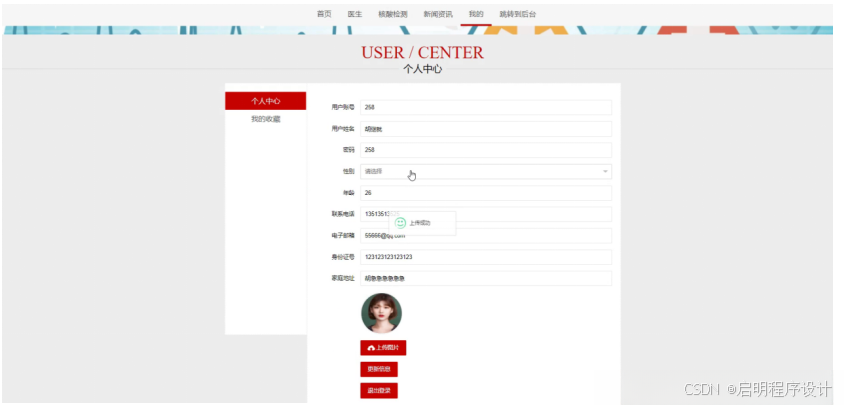Click the 用户姓名 input field

point(486,129)
